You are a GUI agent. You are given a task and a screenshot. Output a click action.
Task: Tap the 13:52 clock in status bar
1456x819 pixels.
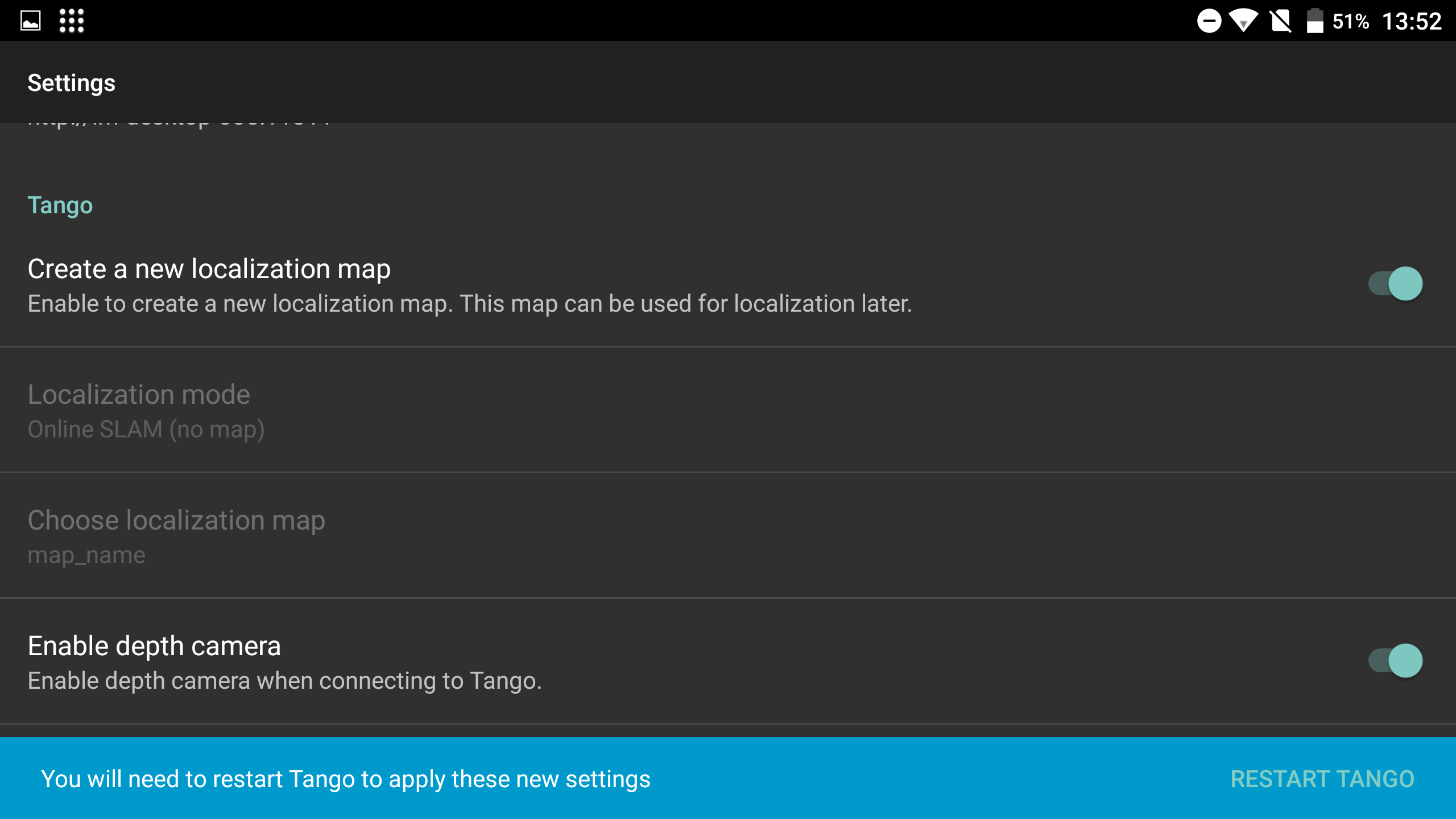(1412, 22)
